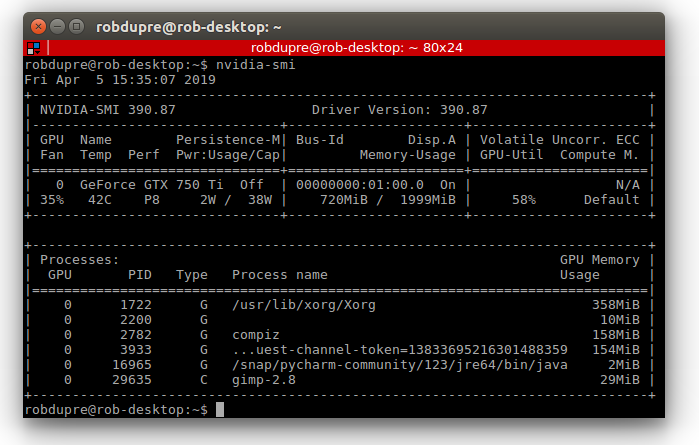This screenshot has height=445, width=699.
Task: Minimize the terminal window
Action: coord(58,27)
